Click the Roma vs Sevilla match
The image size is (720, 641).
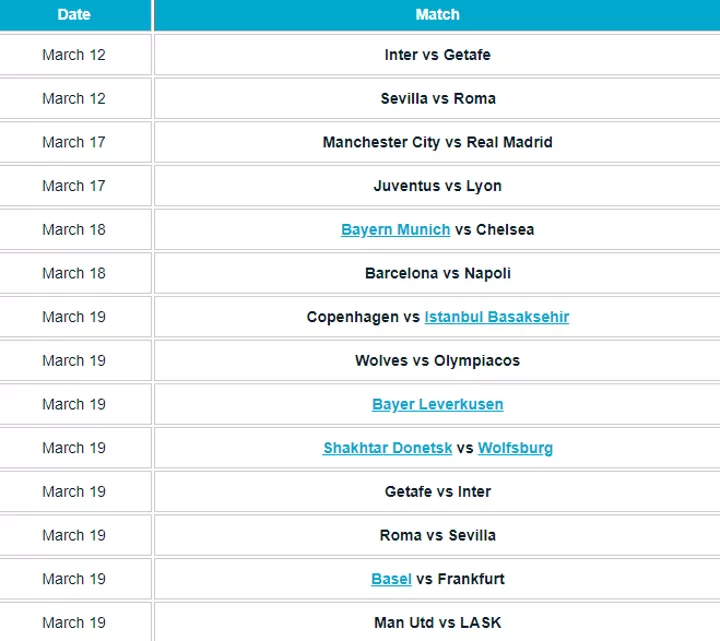point(437,536)
